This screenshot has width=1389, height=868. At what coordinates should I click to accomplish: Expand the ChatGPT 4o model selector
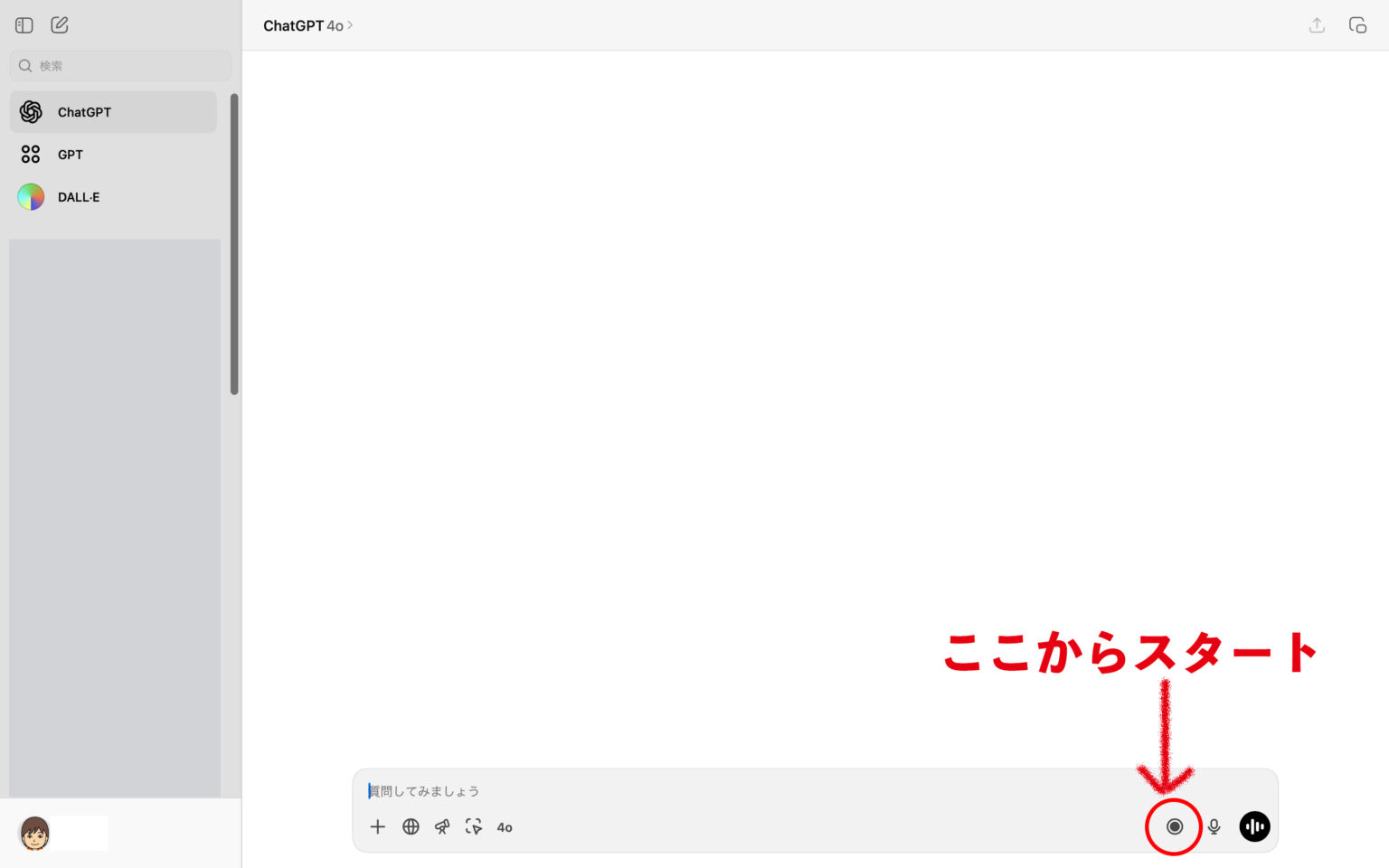click(307, 26)
